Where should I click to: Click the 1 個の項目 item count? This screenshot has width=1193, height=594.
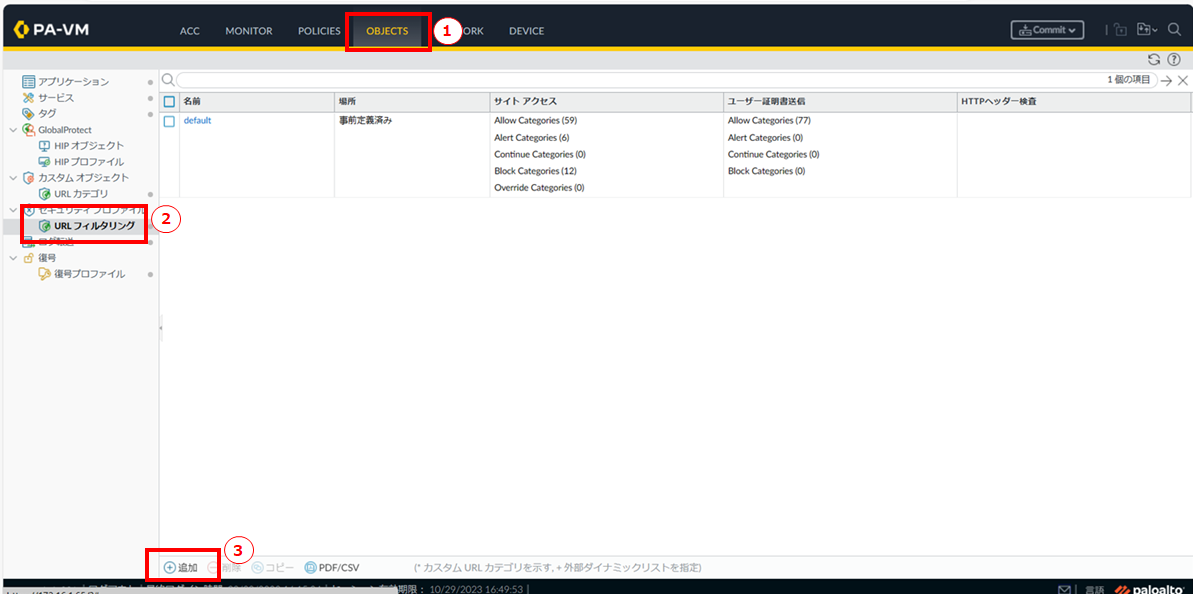(1129, 80)
